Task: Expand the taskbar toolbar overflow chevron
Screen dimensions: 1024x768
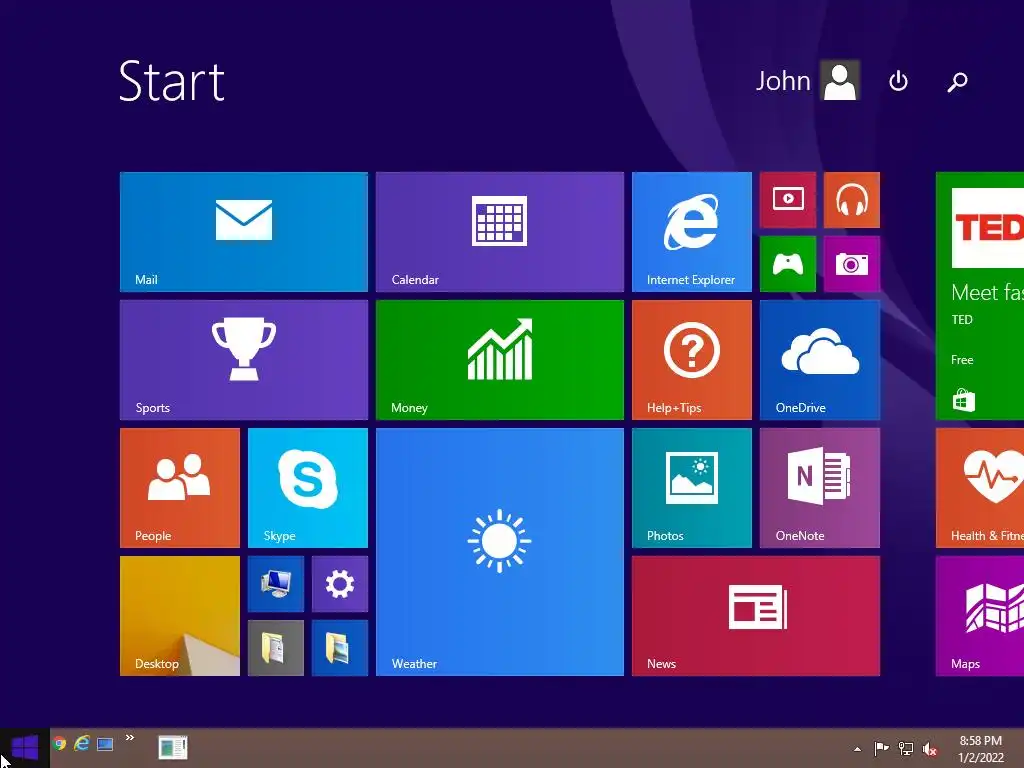Action: click(130, 737)
